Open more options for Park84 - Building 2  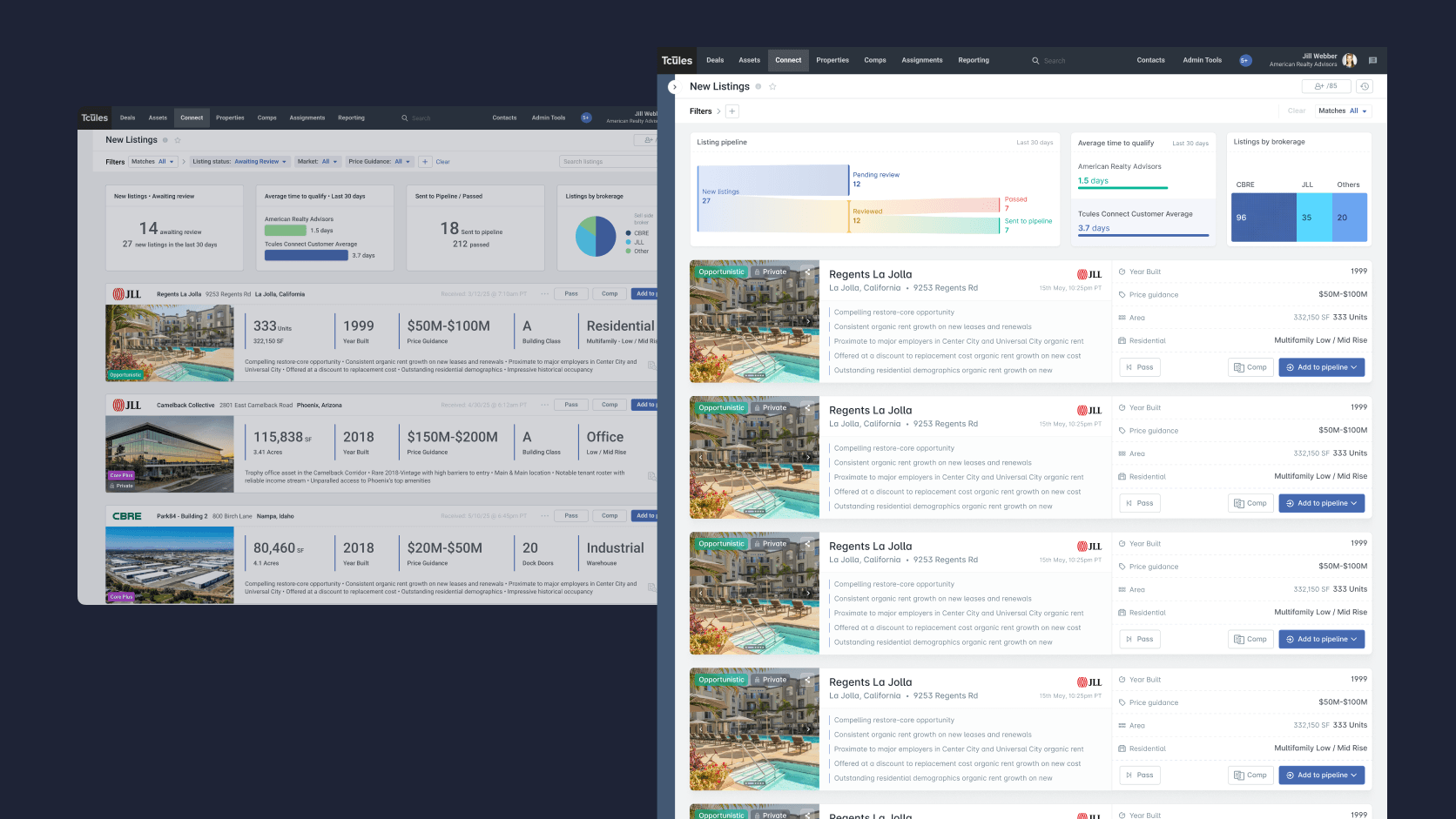(x=545, y=516)
